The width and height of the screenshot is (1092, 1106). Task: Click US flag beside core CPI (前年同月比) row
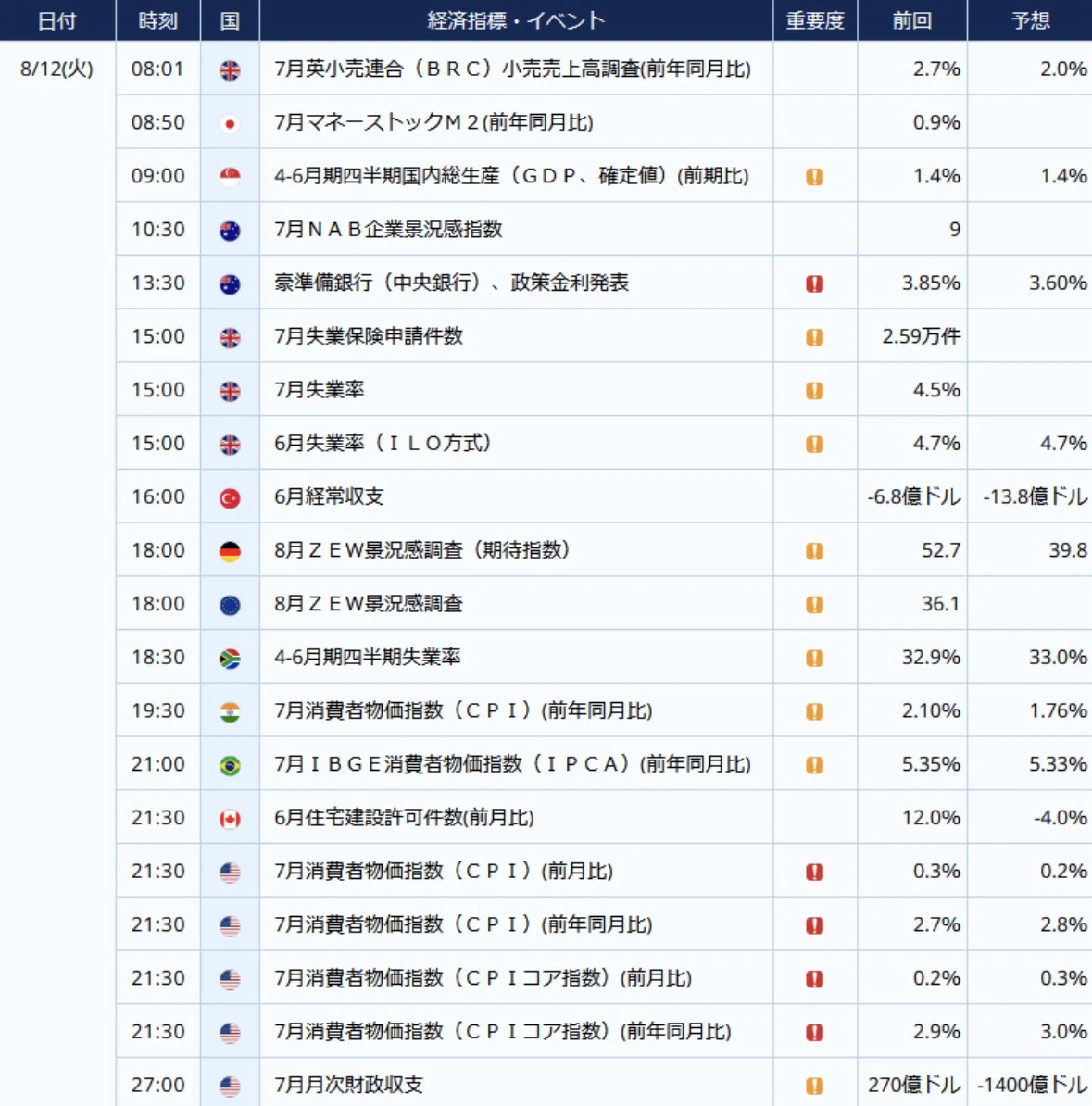[230, 1033]
